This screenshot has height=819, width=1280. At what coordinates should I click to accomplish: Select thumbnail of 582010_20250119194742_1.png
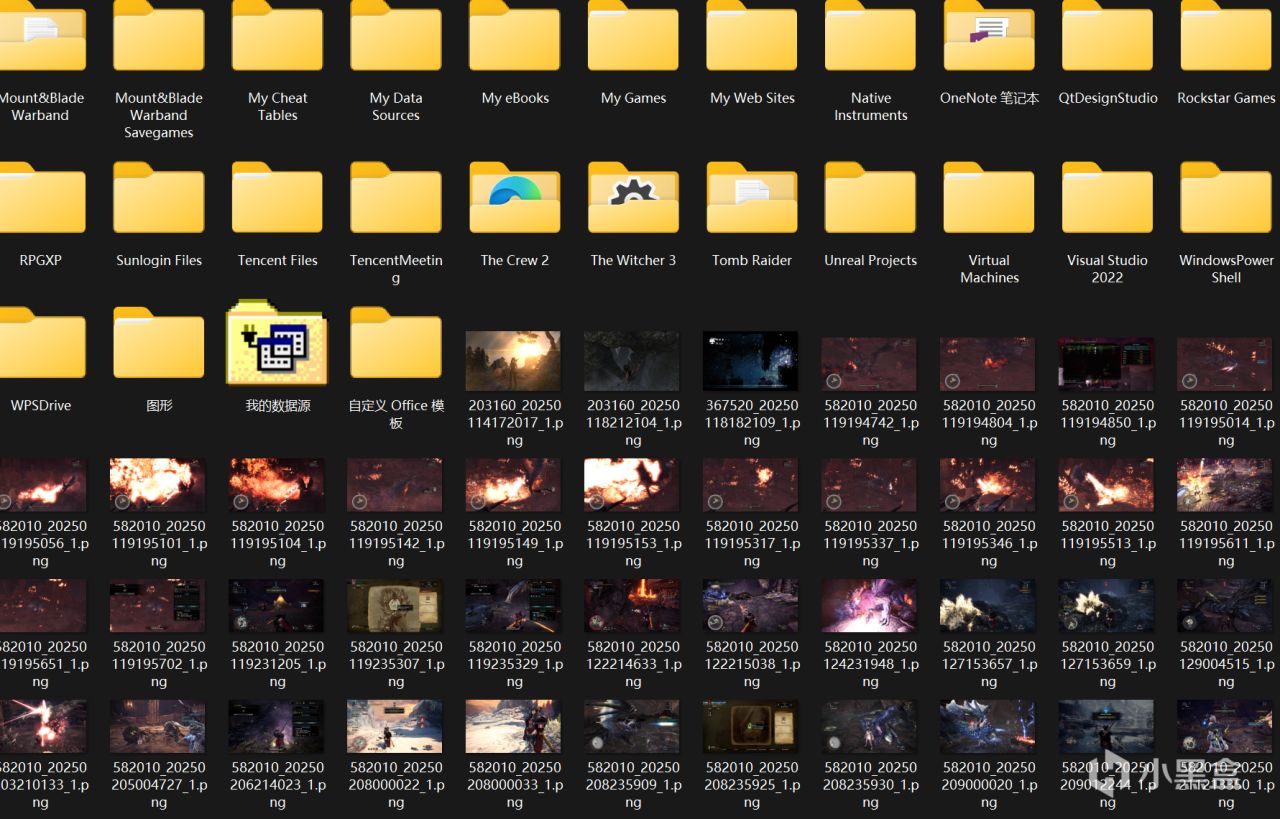click(x=870, y=364)
